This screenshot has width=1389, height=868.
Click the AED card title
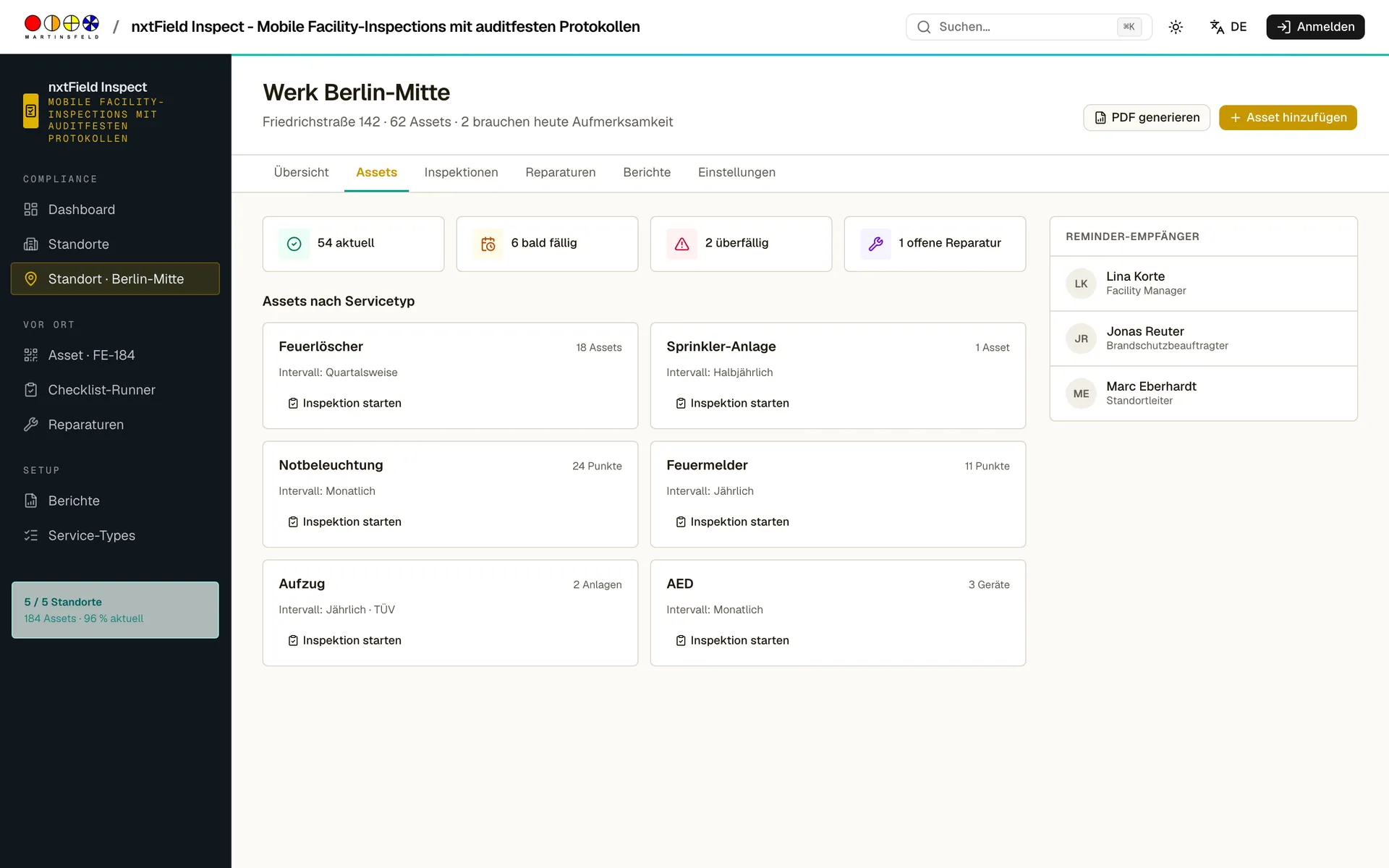pyautogui.click(x=679, y=584)
